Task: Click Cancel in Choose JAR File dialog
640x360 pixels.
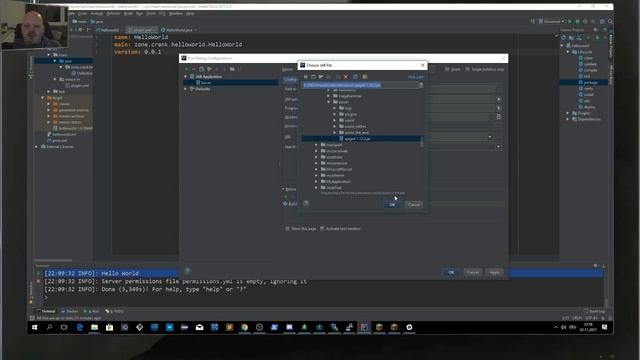Action: pyautogui.click(x=413, y=204)
